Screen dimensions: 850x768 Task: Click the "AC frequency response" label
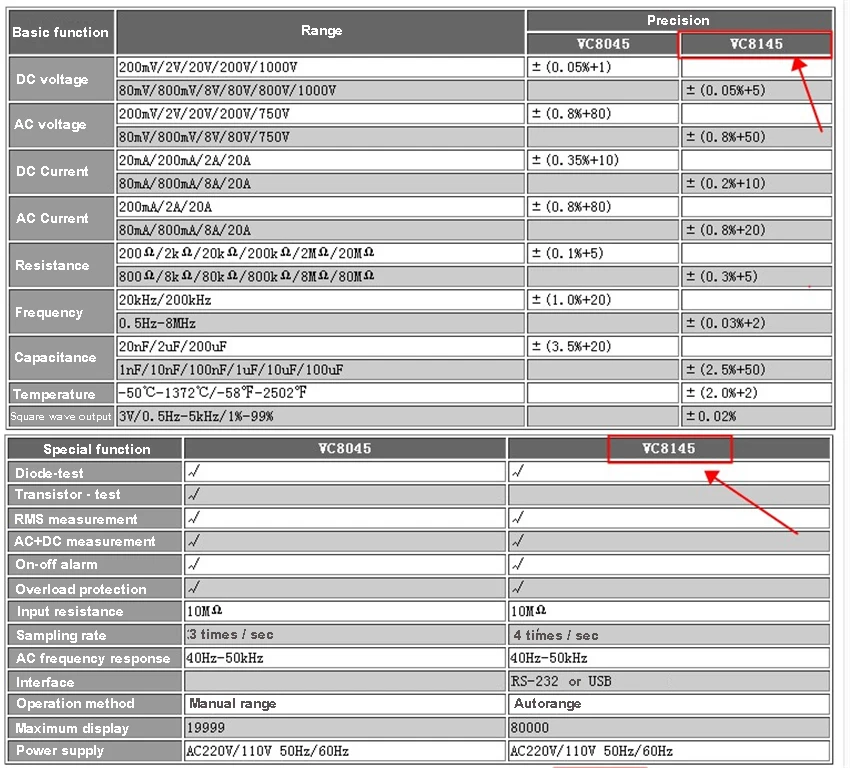(95, 658)
